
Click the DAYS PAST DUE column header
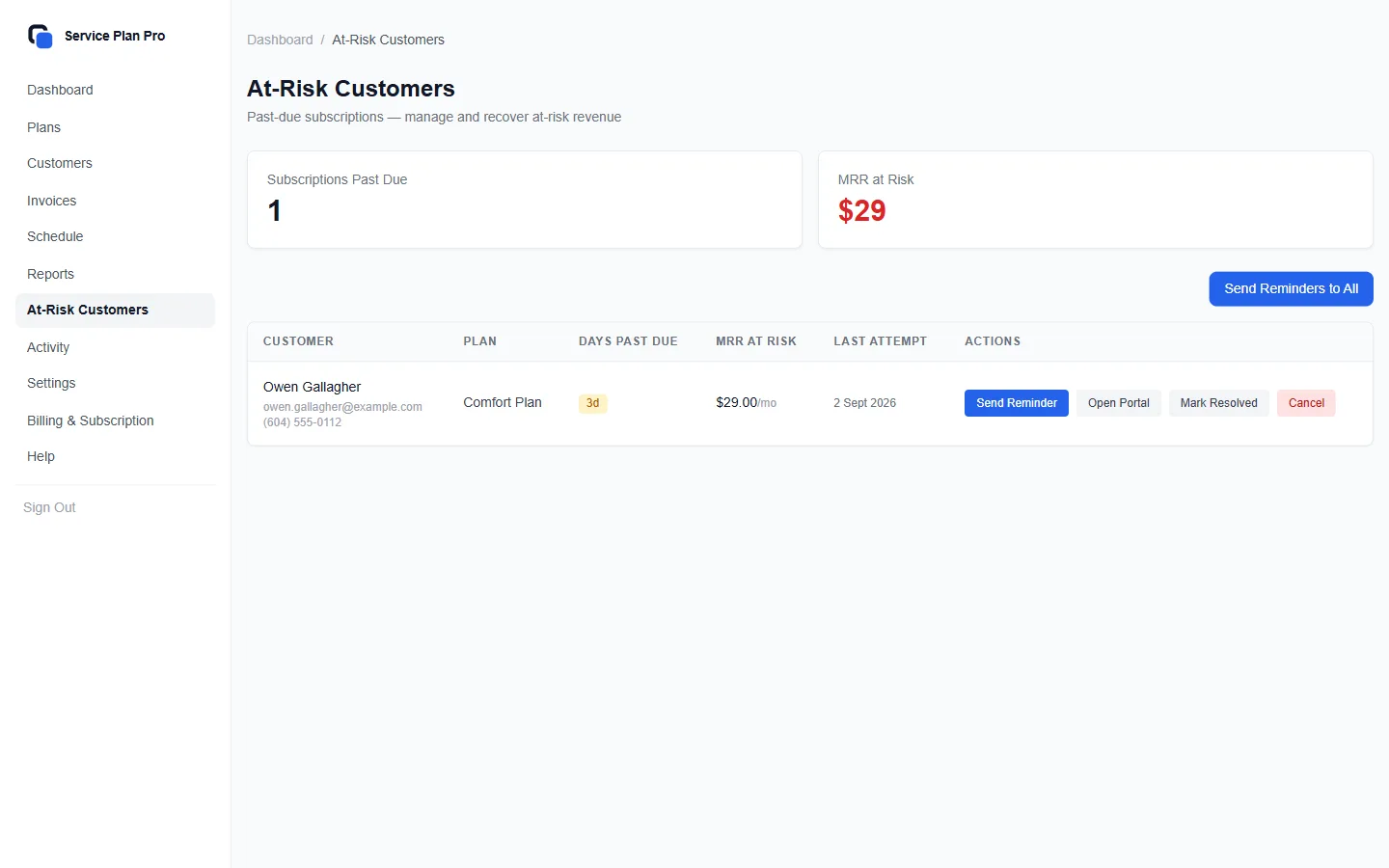click(x=628, y=341)
